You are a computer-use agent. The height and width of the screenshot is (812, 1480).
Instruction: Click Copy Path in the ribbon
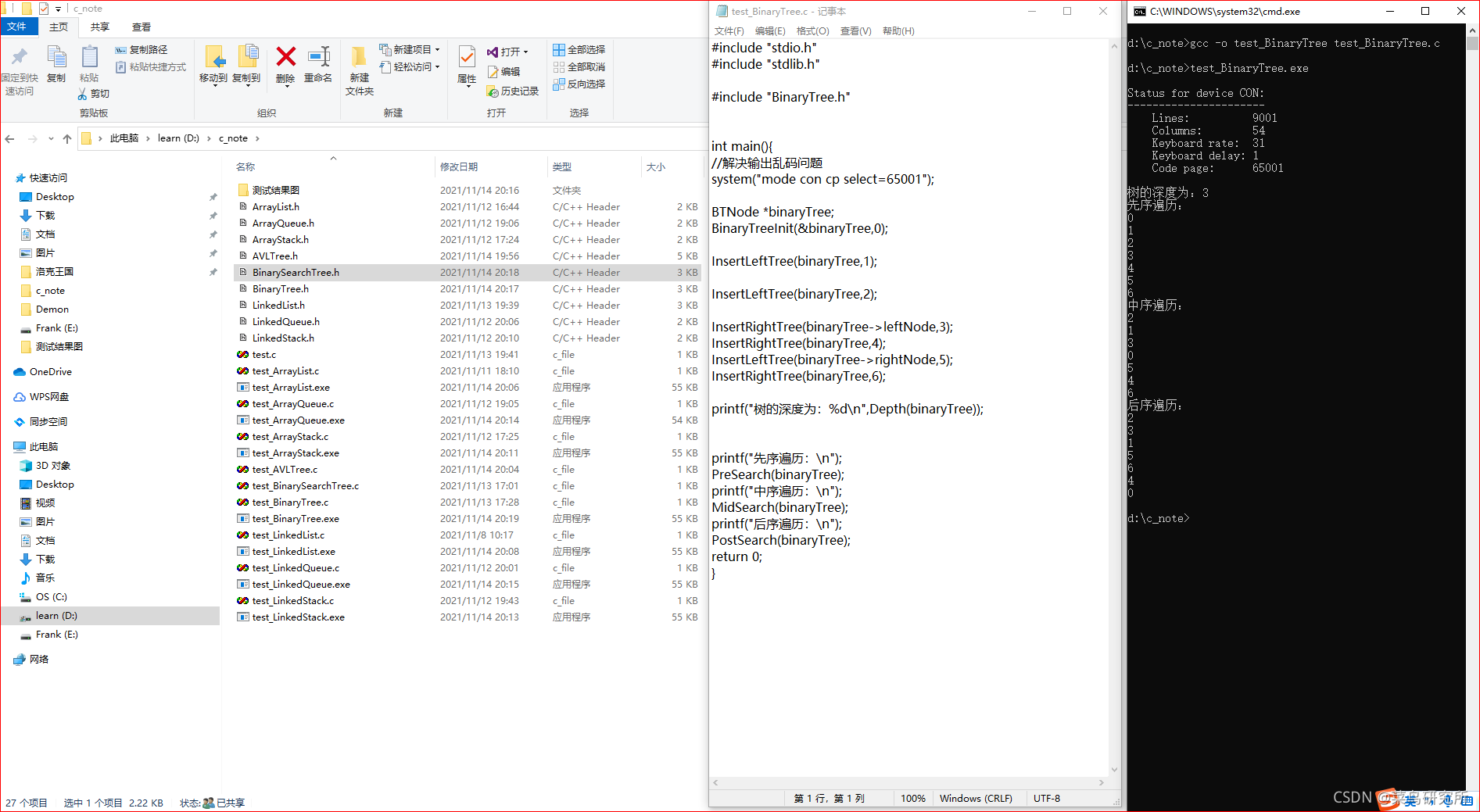tap(142, 50)
